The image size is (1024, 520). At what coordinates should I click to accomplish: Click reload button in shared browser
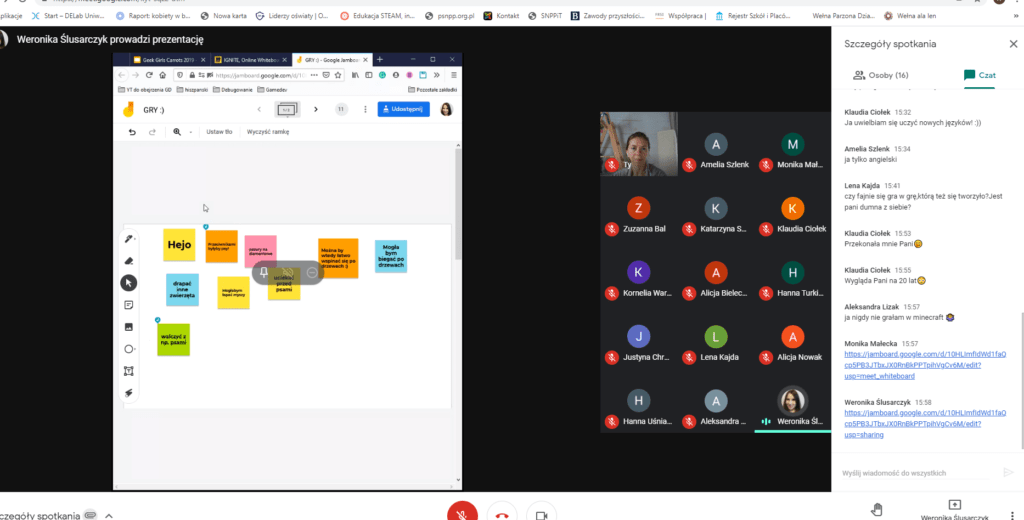[x=149, y=75]
